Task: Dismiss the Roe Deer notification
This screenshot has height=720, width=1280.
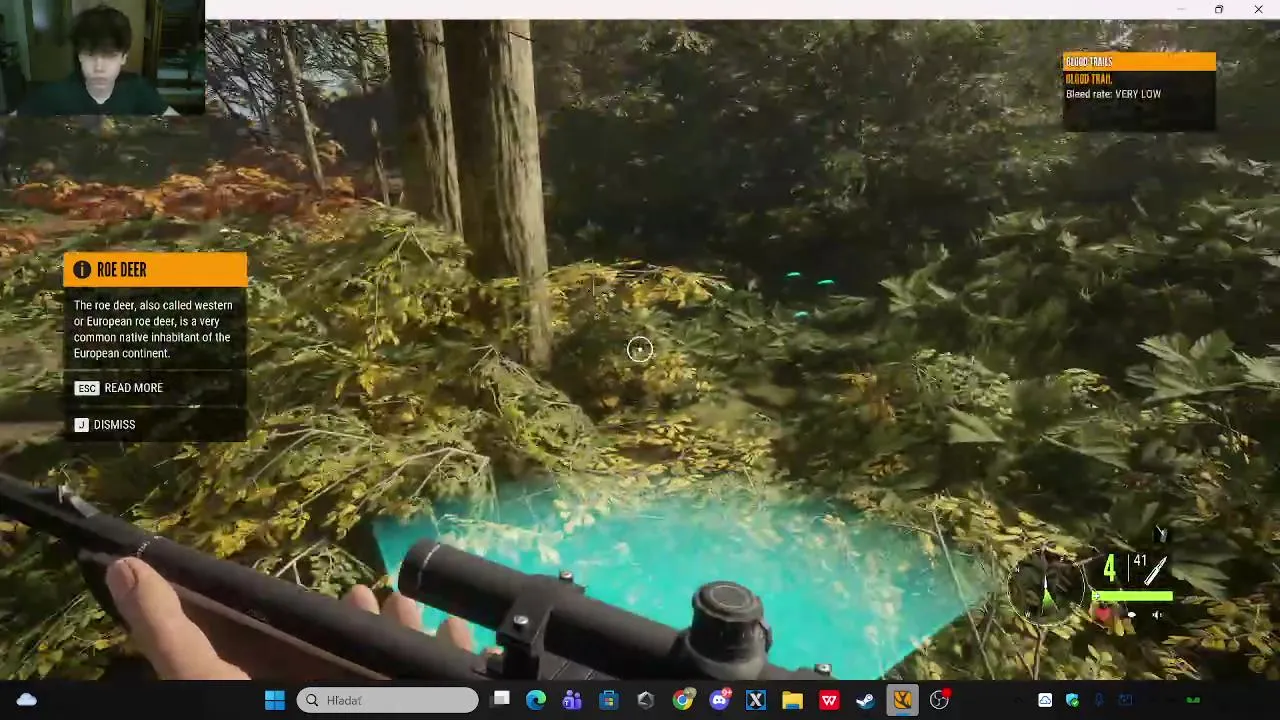Action: point(114,425)
